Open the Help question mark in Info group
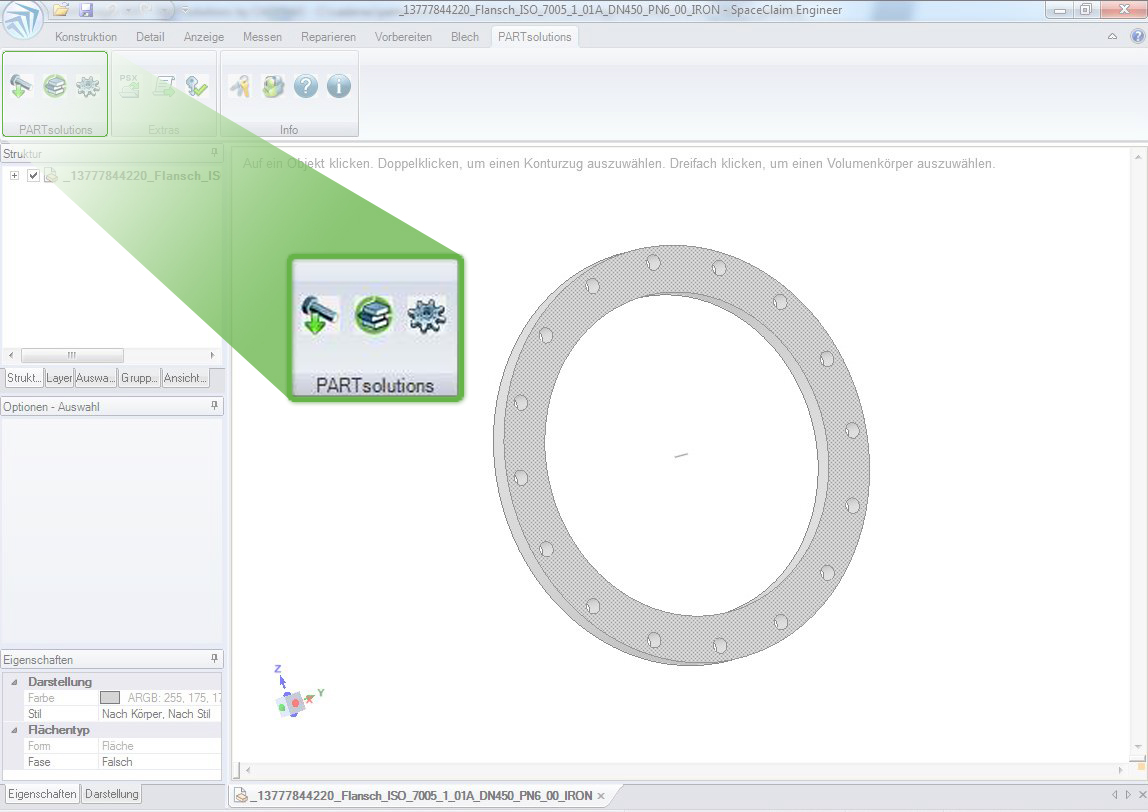This screenshot has width=1148, height=812. coord(306,87)
